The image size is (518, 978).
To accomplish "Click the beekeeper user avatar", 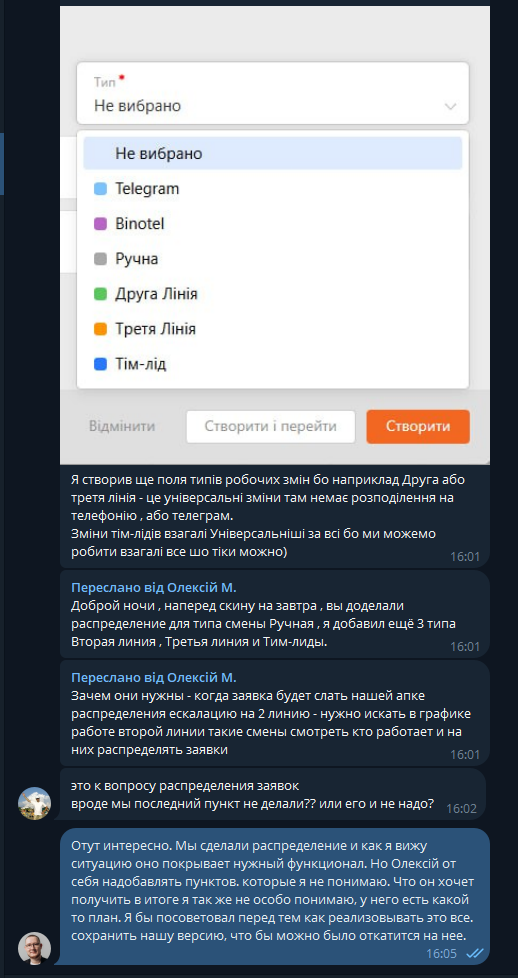I will click(34, 803).
